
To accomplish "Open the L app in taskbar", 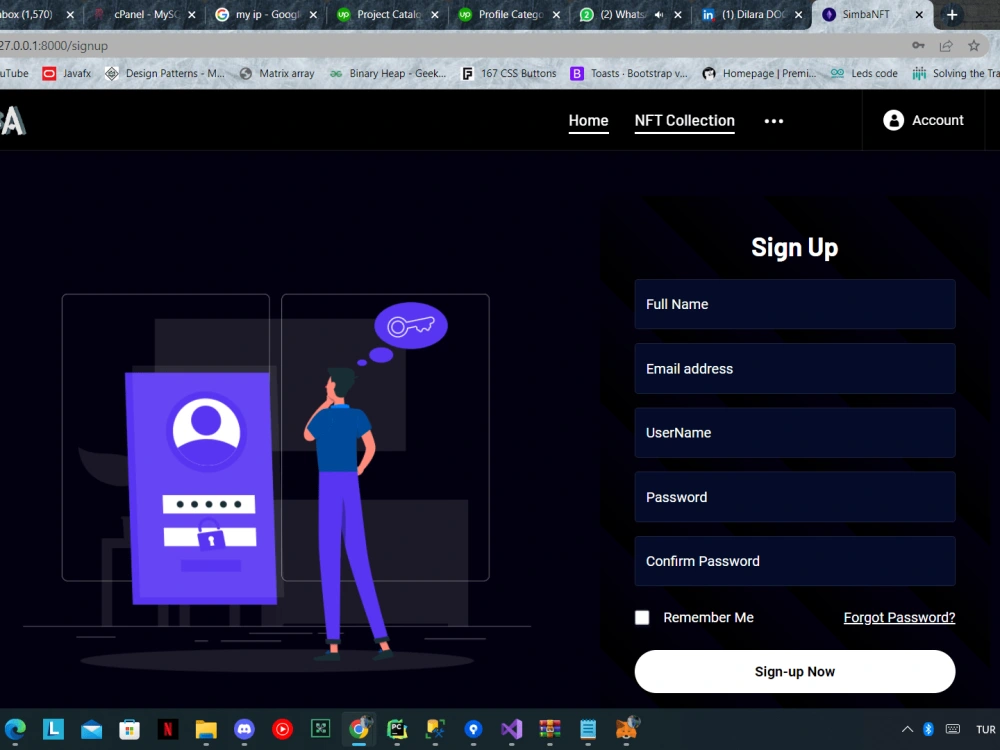I will pyautogui.click(x=53, y=728).
